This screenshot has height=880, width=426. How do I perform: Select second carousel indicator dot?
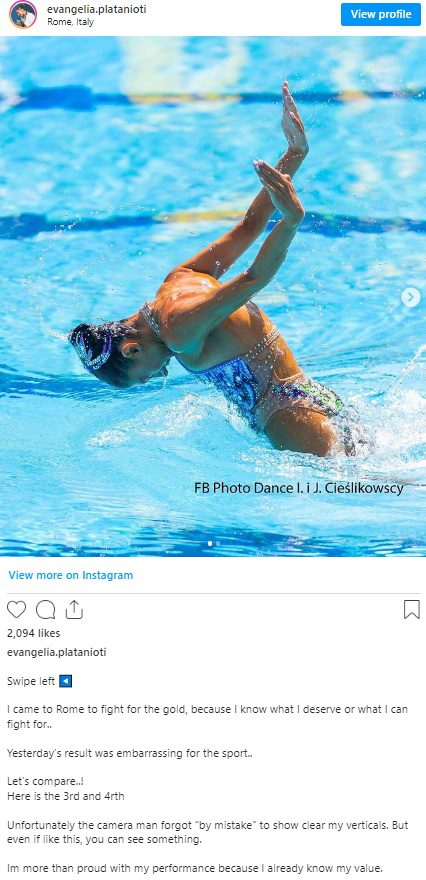218,543
